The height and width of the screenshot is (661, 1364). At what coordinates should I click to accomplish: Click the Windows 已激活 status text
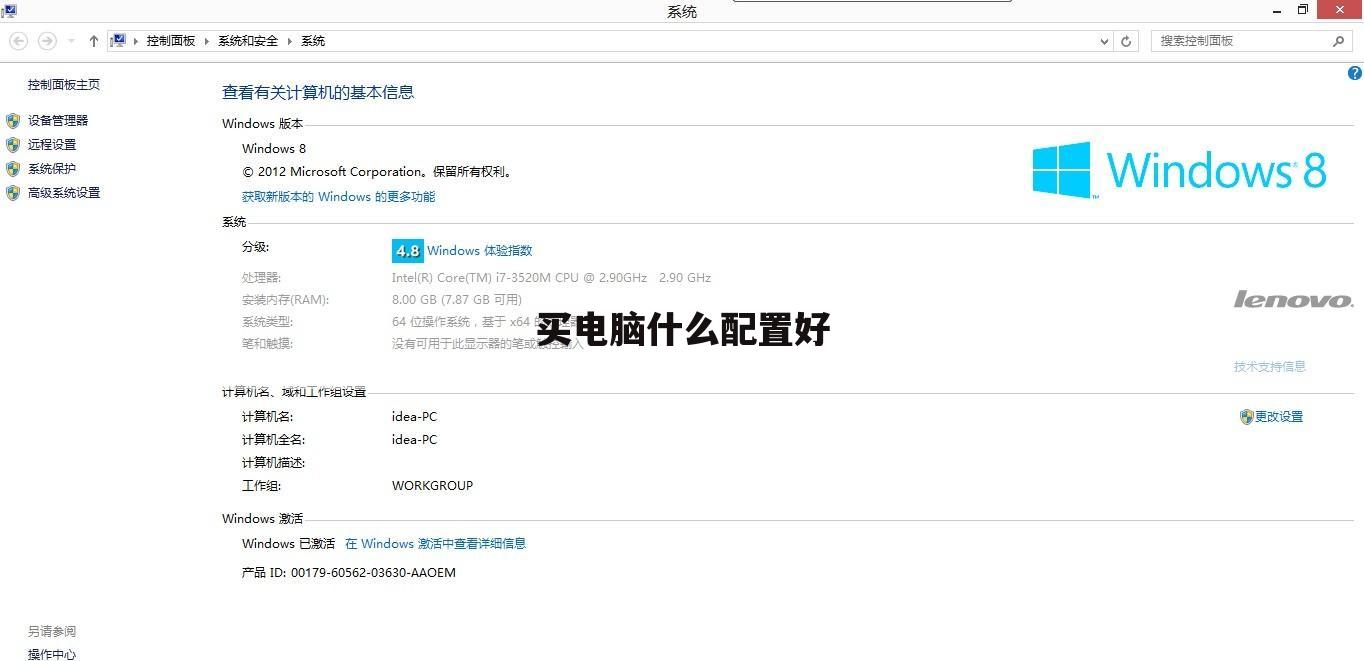coord(288,544)
